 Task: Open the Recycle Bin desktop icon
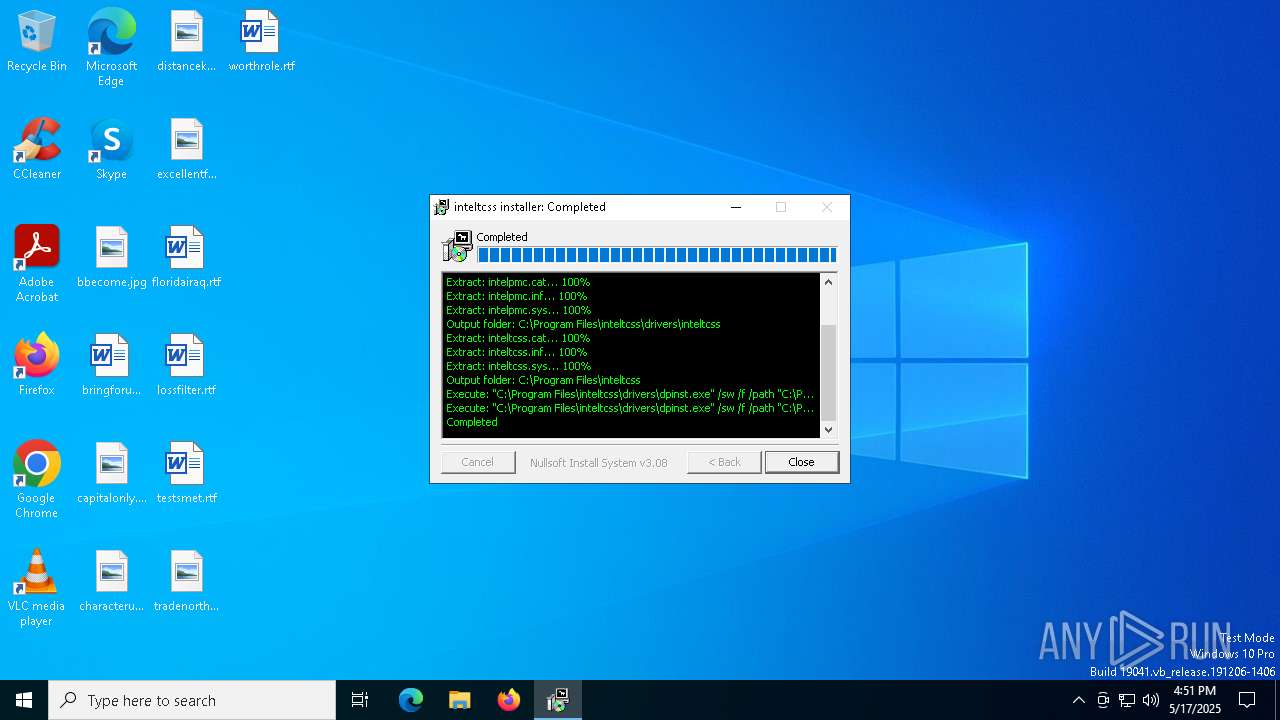(37, 41)
